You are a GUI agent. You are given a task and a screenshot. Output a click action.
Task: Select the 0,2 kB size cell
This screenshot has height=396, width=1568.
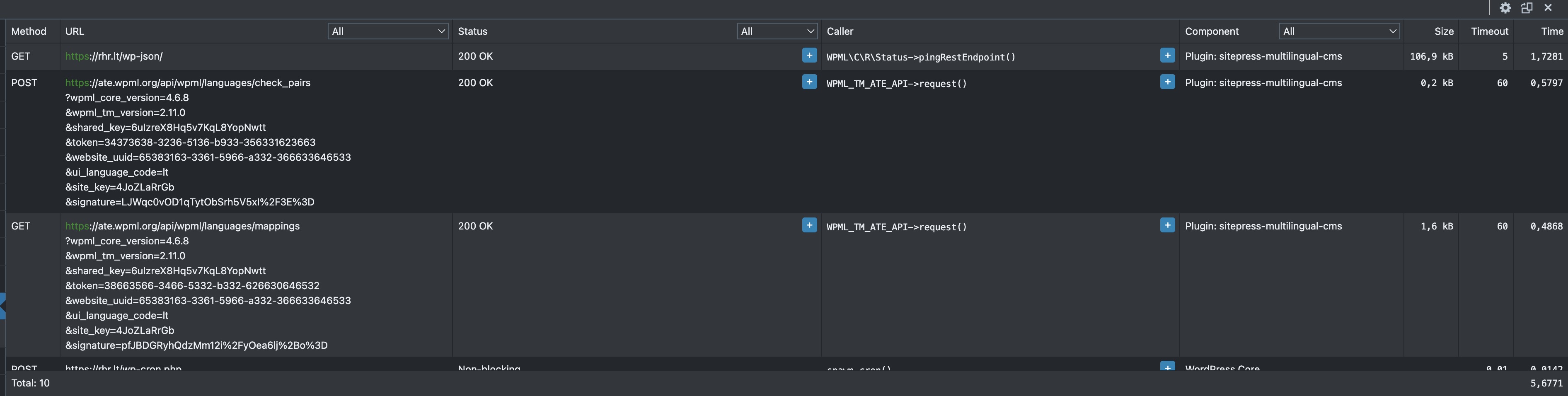pos(1437,83)
